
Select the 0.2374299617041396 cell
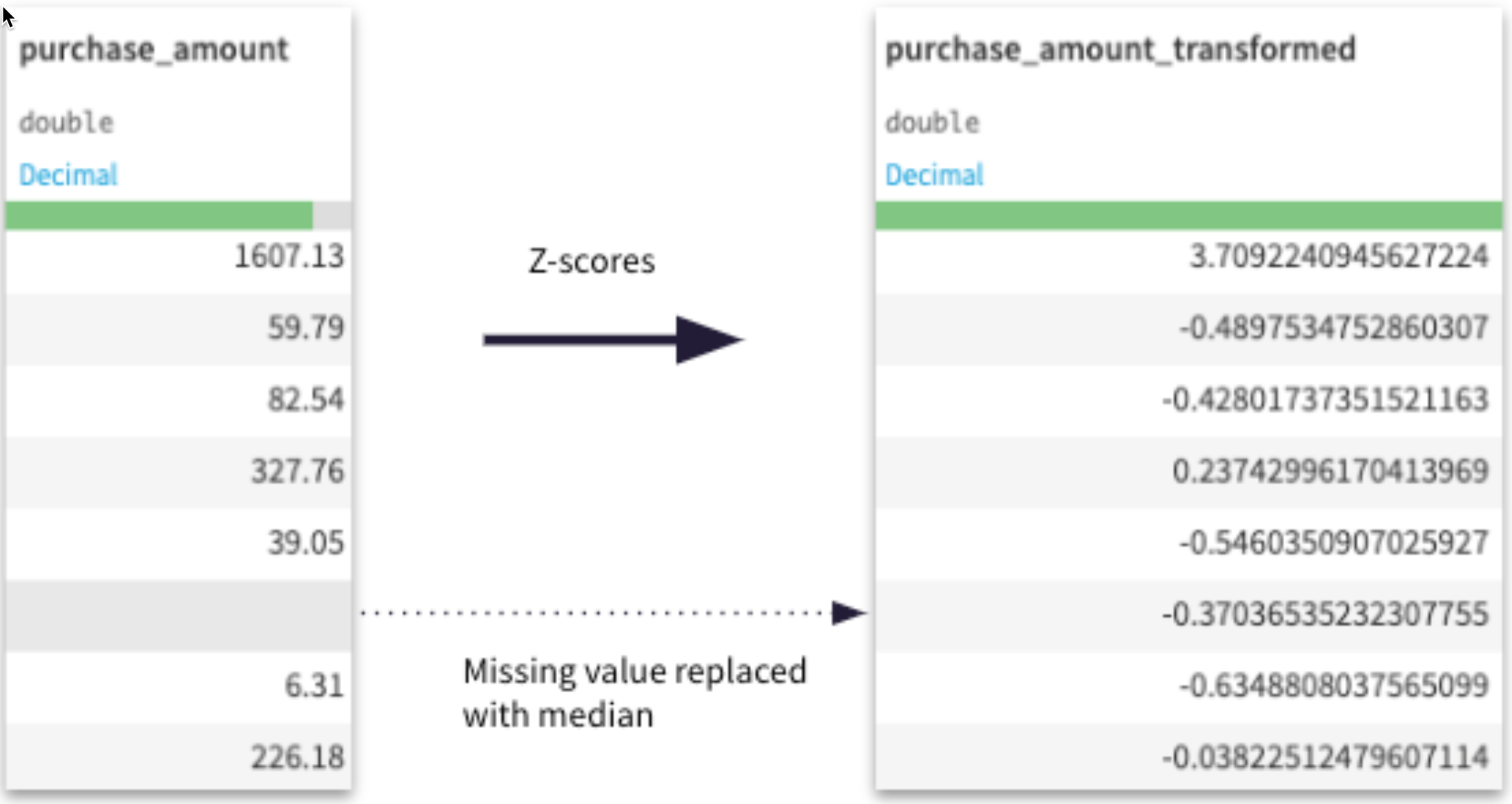[x=1330, y=472]
